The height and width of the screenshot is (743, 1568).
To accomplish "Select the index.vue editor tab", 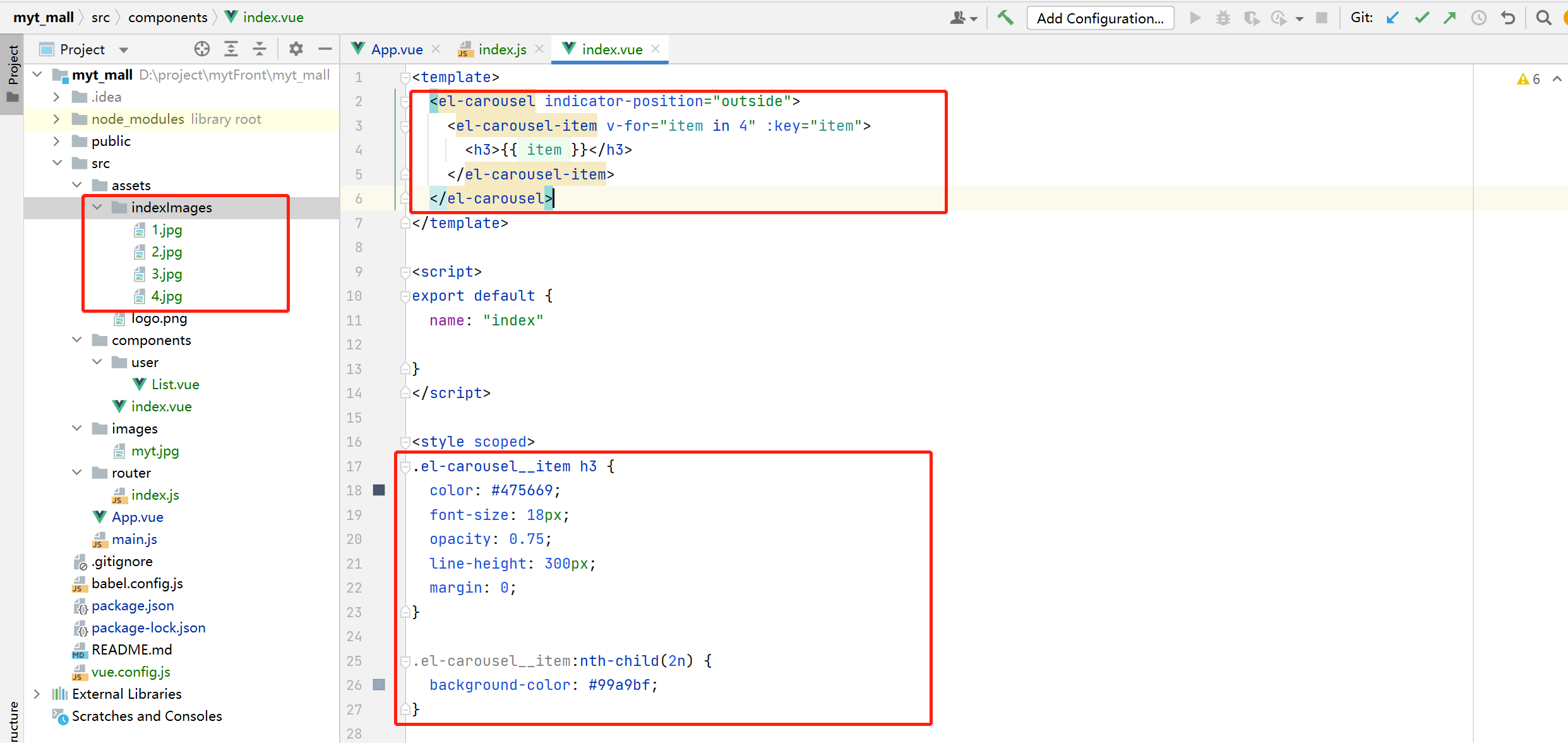I will pos(612,49).
